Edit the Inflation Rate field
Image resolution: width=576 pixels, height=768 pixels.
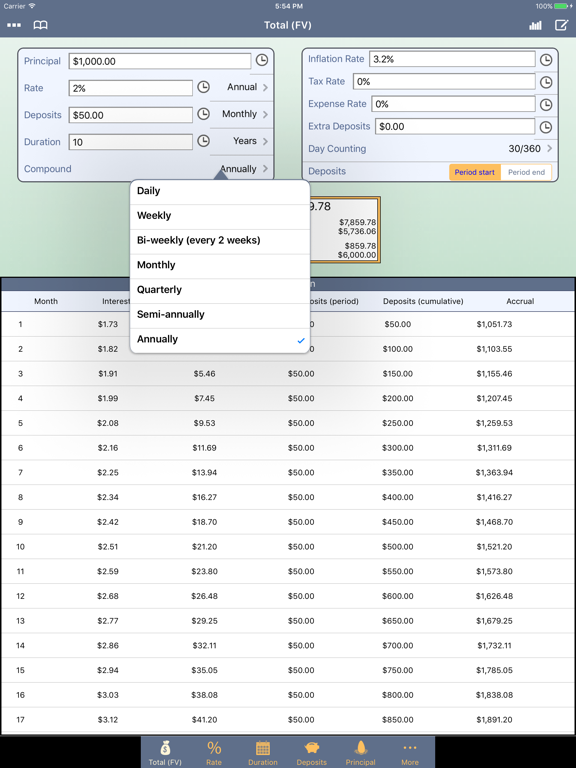[x=452, y=59]
